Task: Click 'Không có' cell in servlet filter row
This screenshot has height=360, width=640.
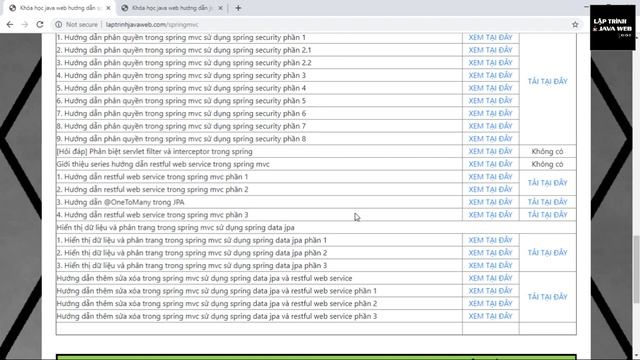Action: (547, 151)
